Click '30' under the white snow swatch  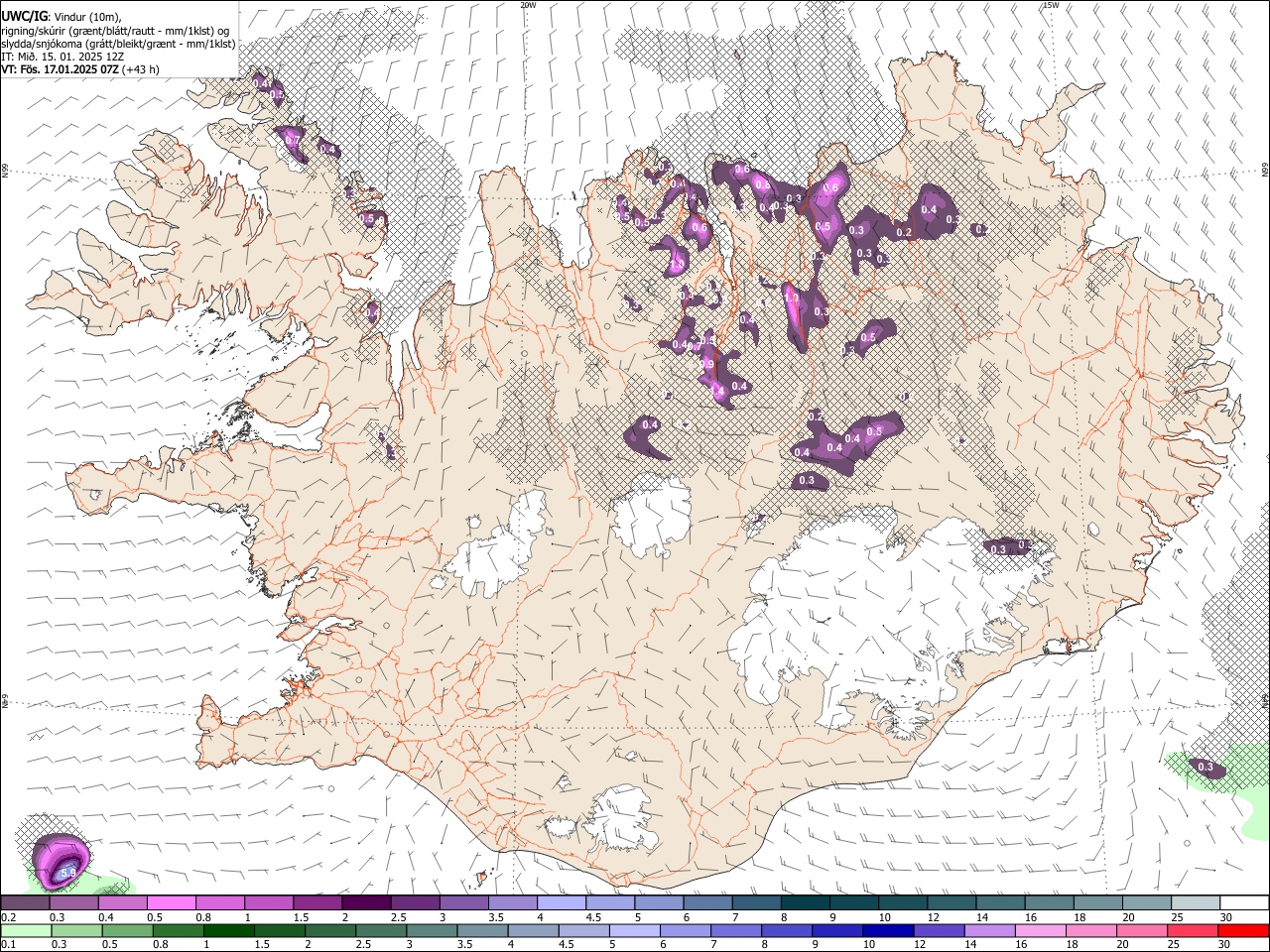click(1226, 917)
